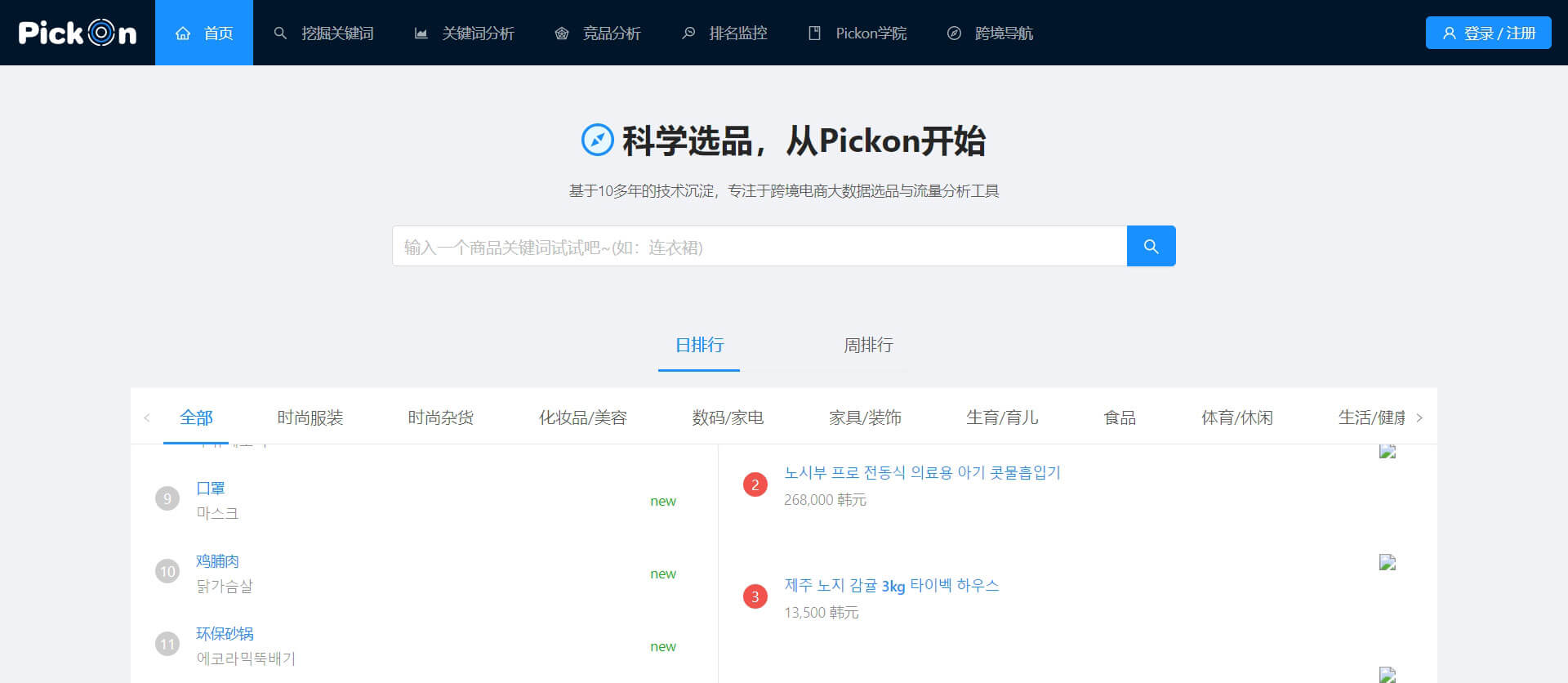Open the Pickon学院 navigation item

click(x=857, y=33)
